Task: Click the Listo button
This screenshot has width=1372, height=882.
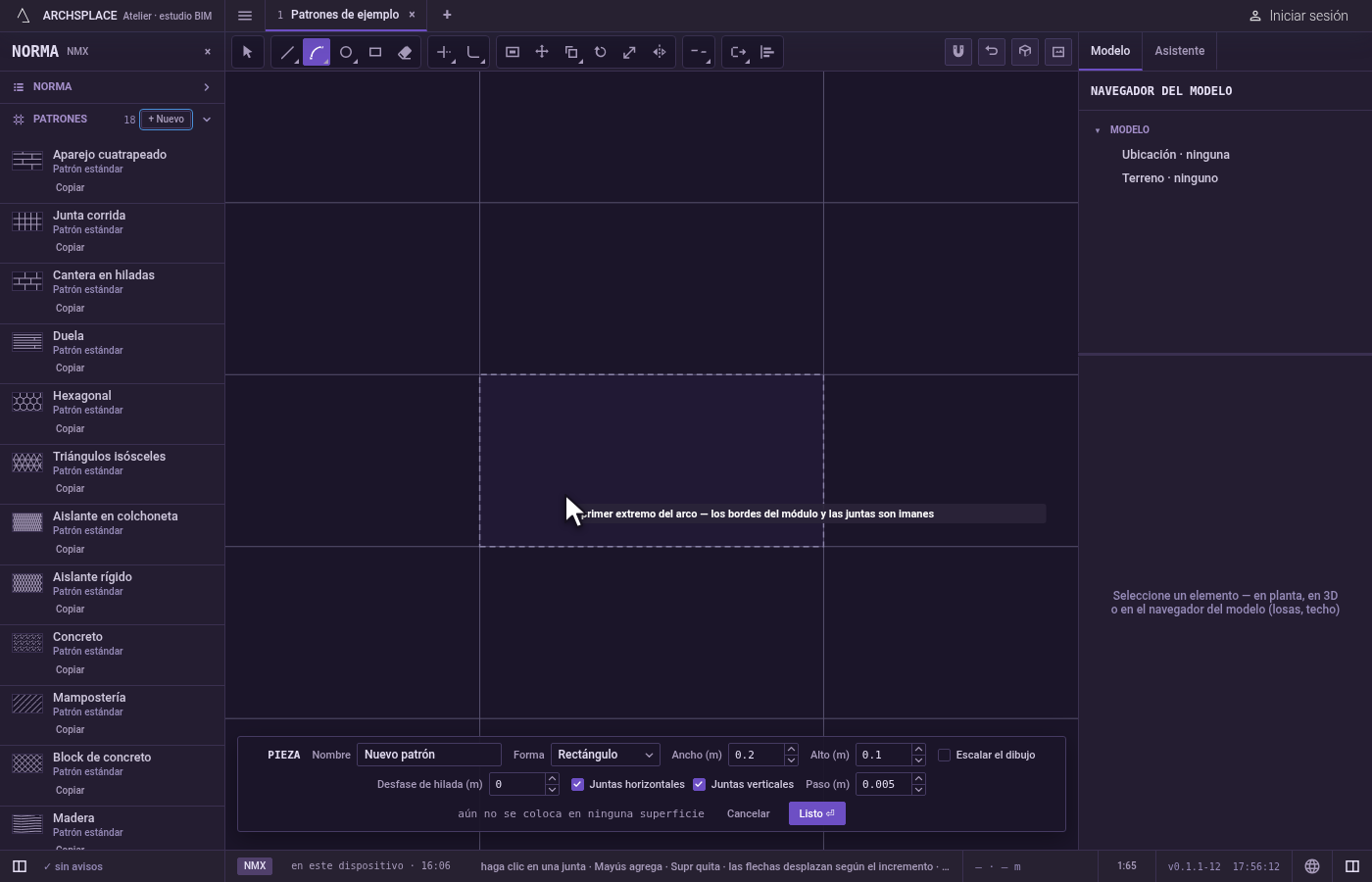Action: [x=816, y=813]
